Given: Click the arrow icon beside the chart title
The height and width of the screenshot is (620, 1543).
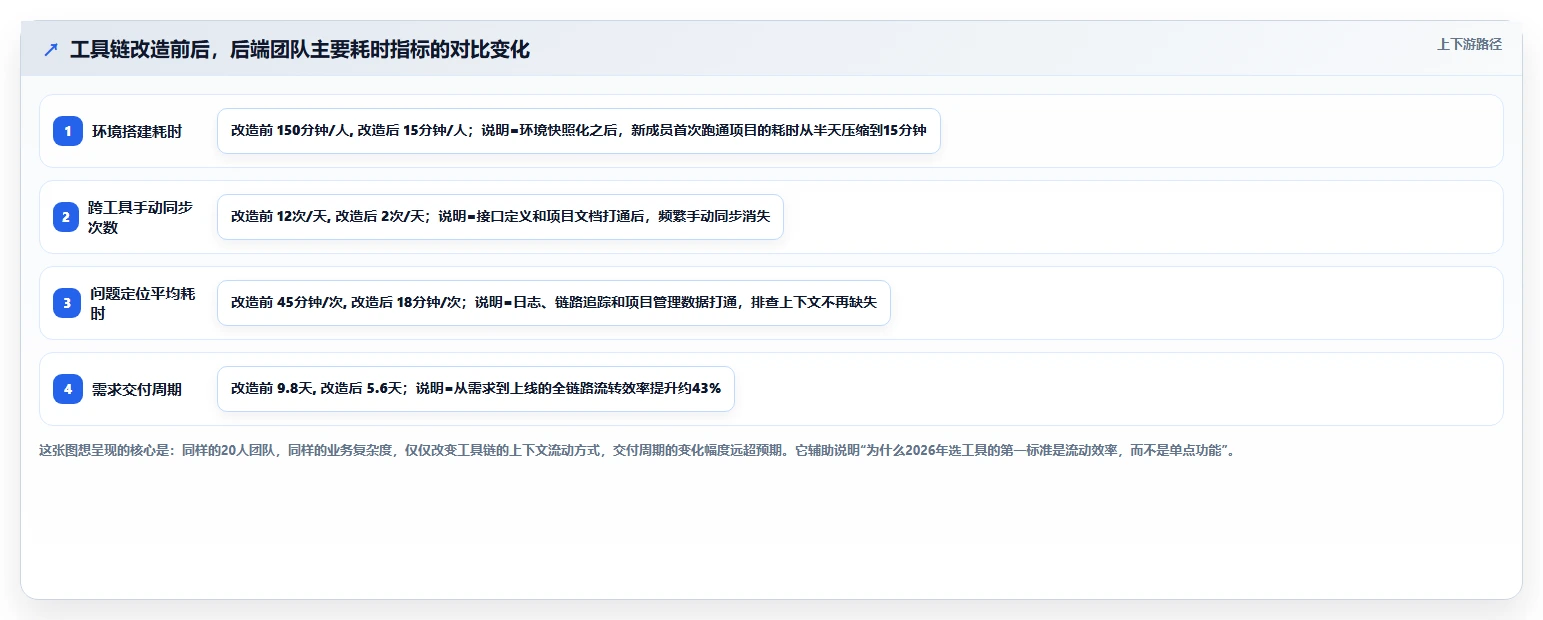Looking at the screenshot, I should point(51,50).
